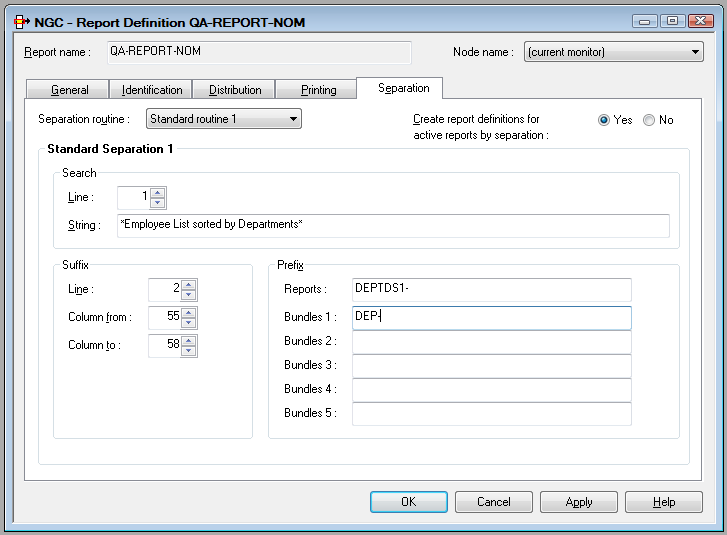This screenshot has height=535, width=727.
Task: Select No for create report definitions
Action: 649,120
